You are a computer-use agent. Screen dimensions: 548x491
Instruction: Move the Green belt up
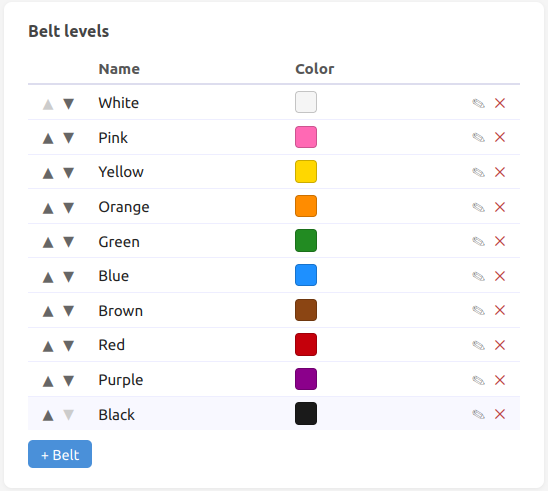click(x=48, y=242)
